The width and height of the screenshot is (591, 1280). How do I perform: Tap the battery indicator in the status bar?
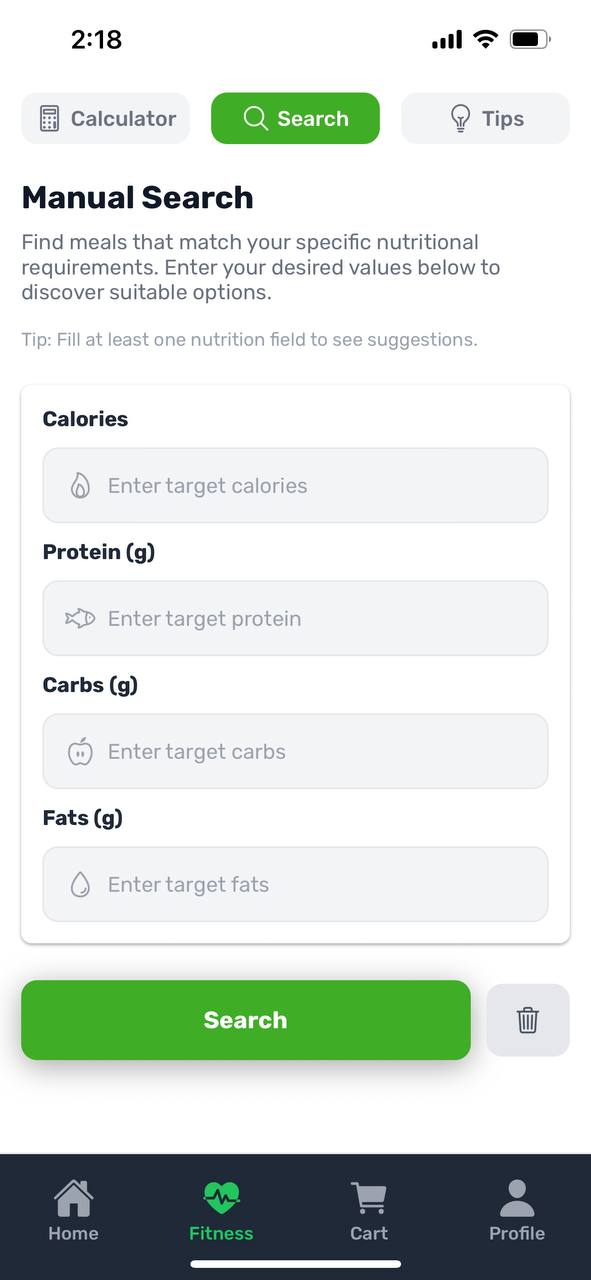pyautogui.click(x=530, y=40)
